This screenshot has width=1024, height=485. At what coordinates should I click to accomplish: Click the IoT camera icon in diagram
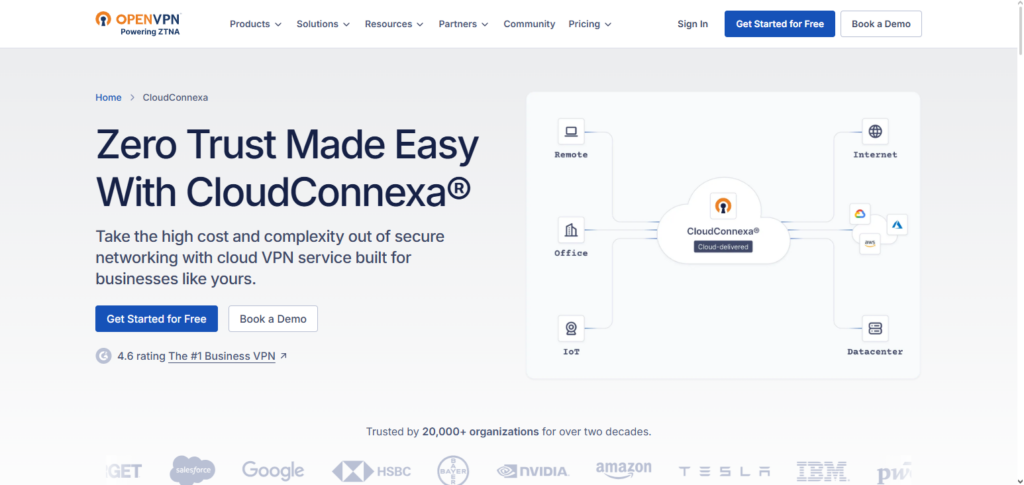pos(571,328)
